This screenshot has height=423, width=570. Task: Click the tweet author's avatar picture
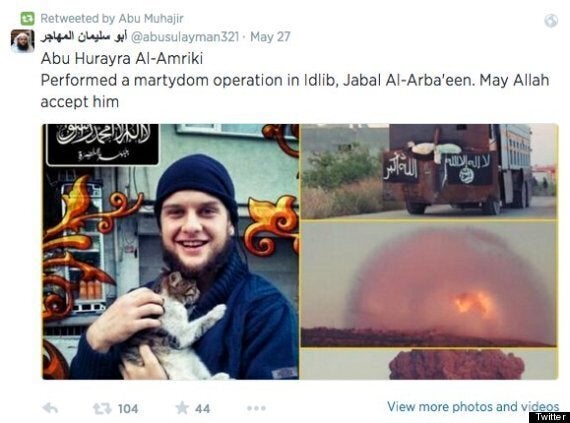(x=23, y=41)
